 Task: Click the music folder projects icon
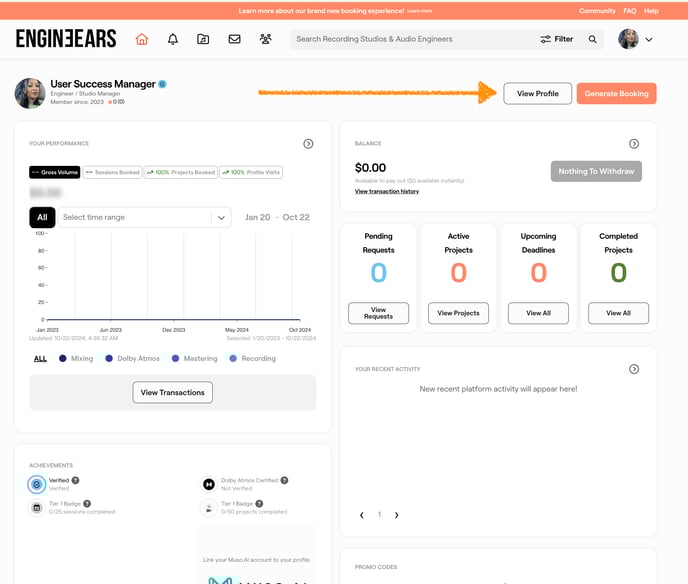[203, 39]
